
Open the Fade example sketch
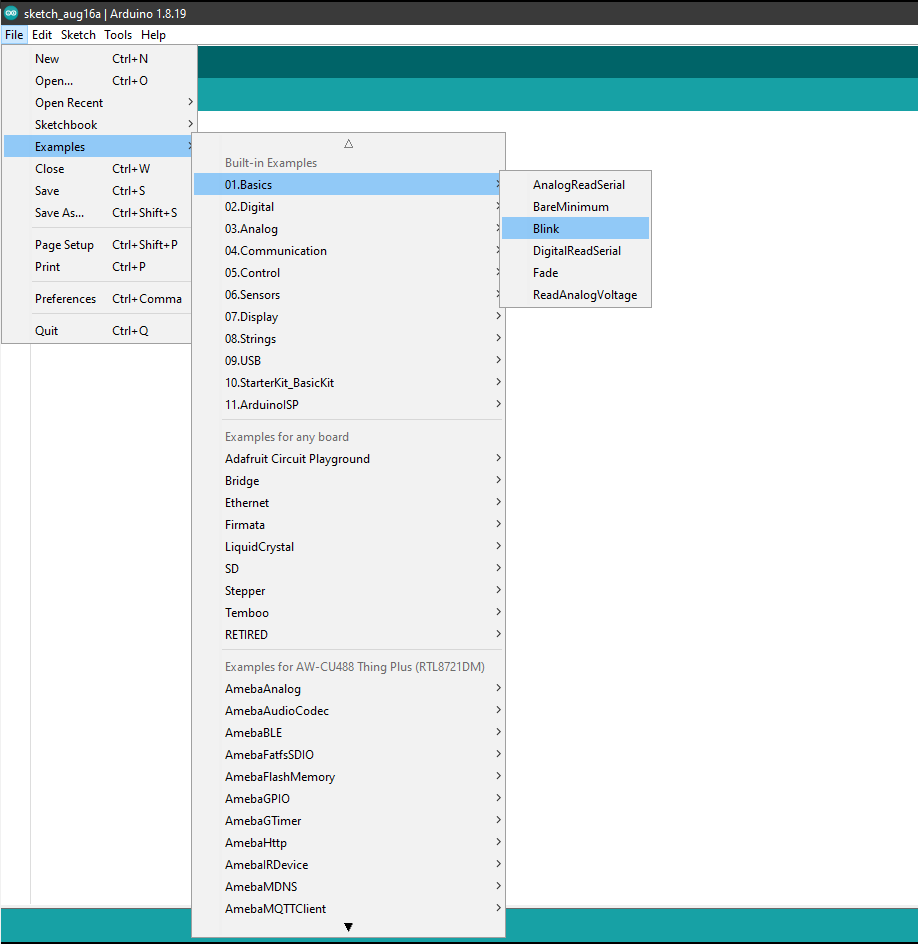coord(575,273)
